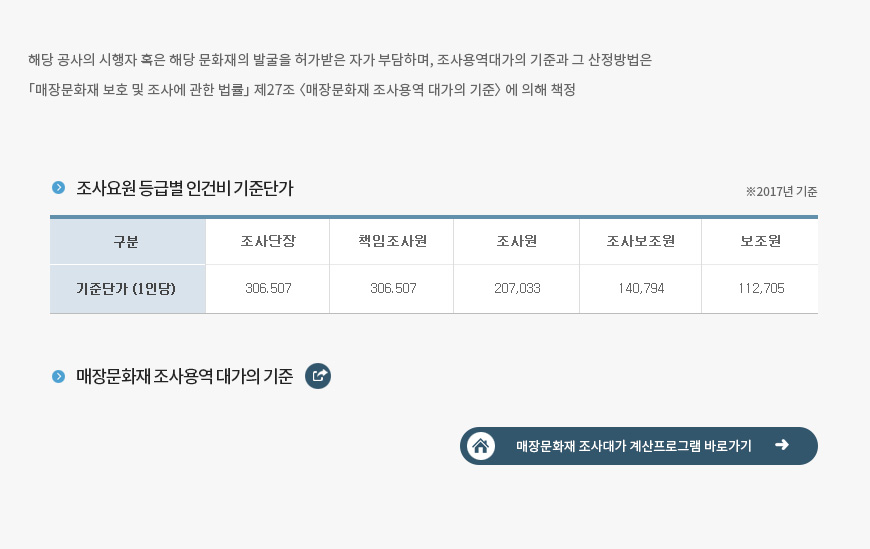This screenshot has height=549, width=870.
Task: Select the 조사단장 column header
Action: pos(268,241)
